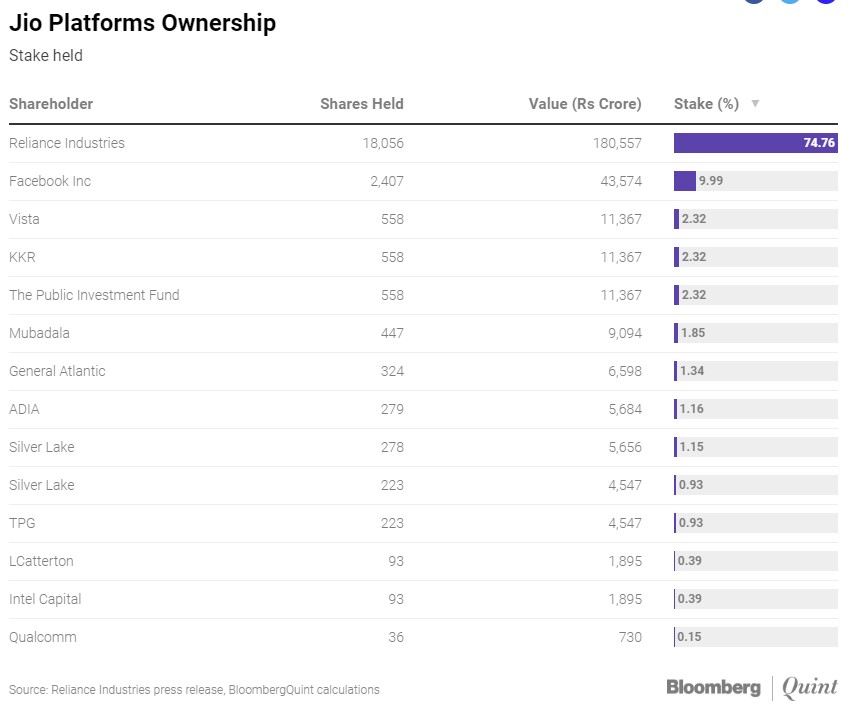Select Intel Capital's value 1,895
The height and width of the screenshot is (716, 851).
[625, 599]
